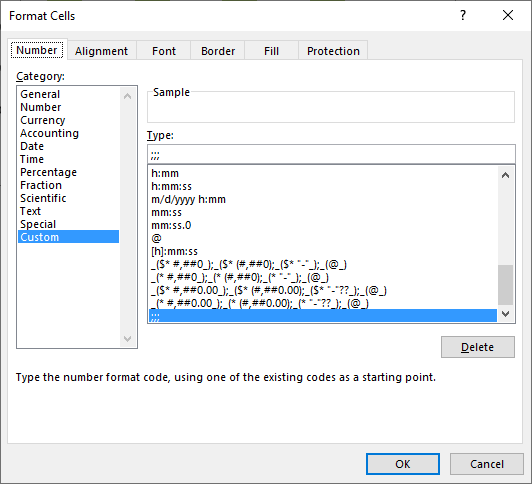Delete the selected custom format

(478, 347)
